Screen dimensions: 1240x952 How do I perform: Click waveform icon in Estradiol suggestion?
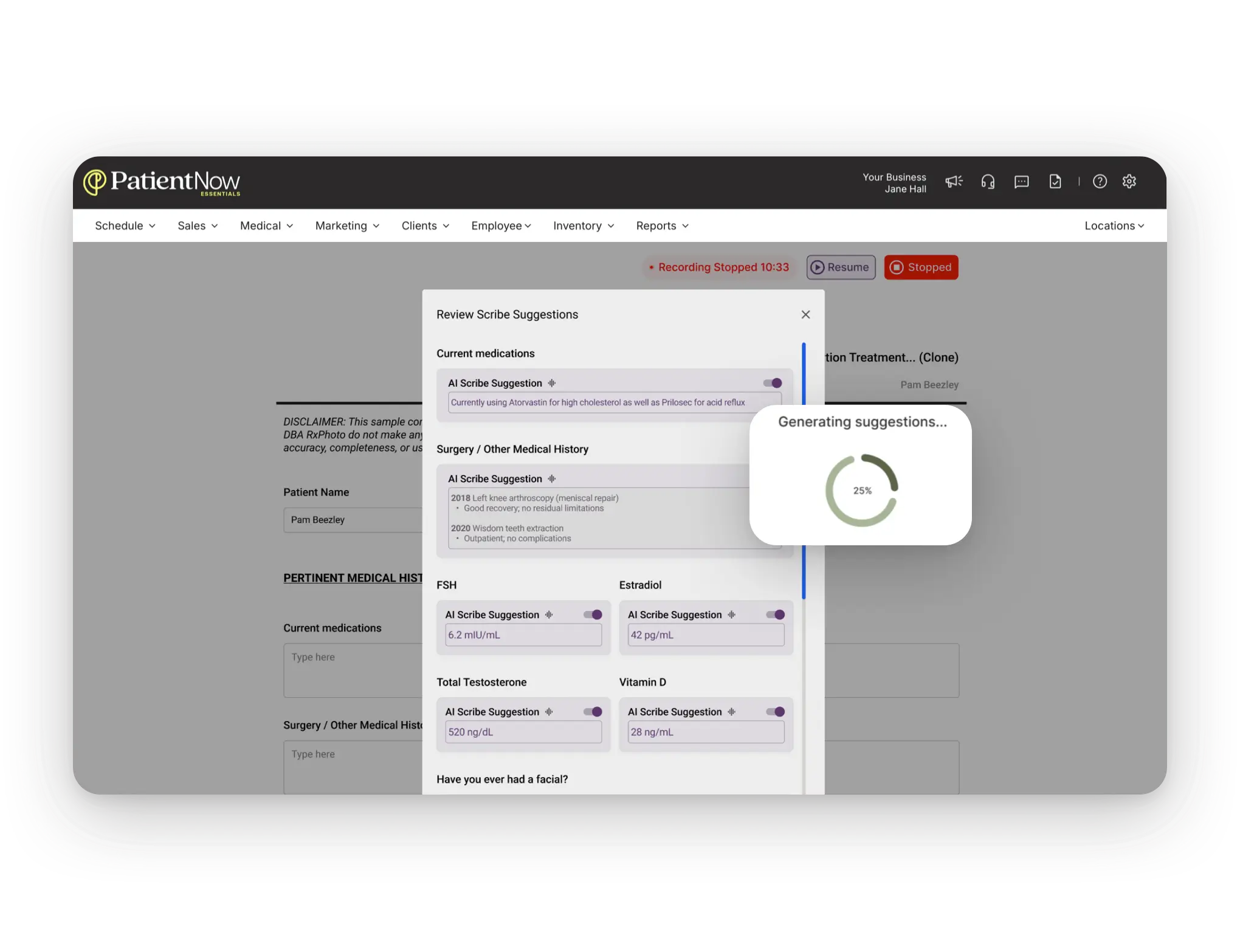coord(732,615)
